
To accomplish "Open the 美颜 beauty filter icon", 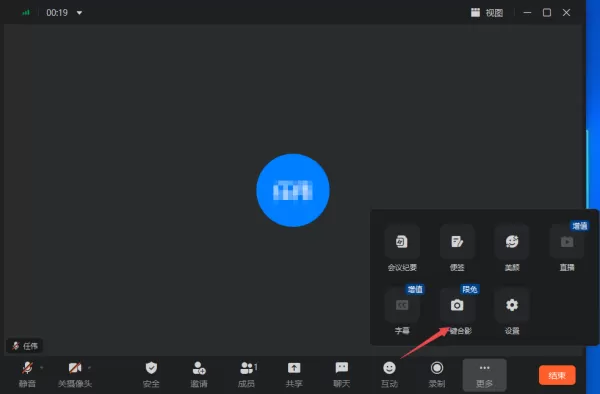I will [512, 242].
